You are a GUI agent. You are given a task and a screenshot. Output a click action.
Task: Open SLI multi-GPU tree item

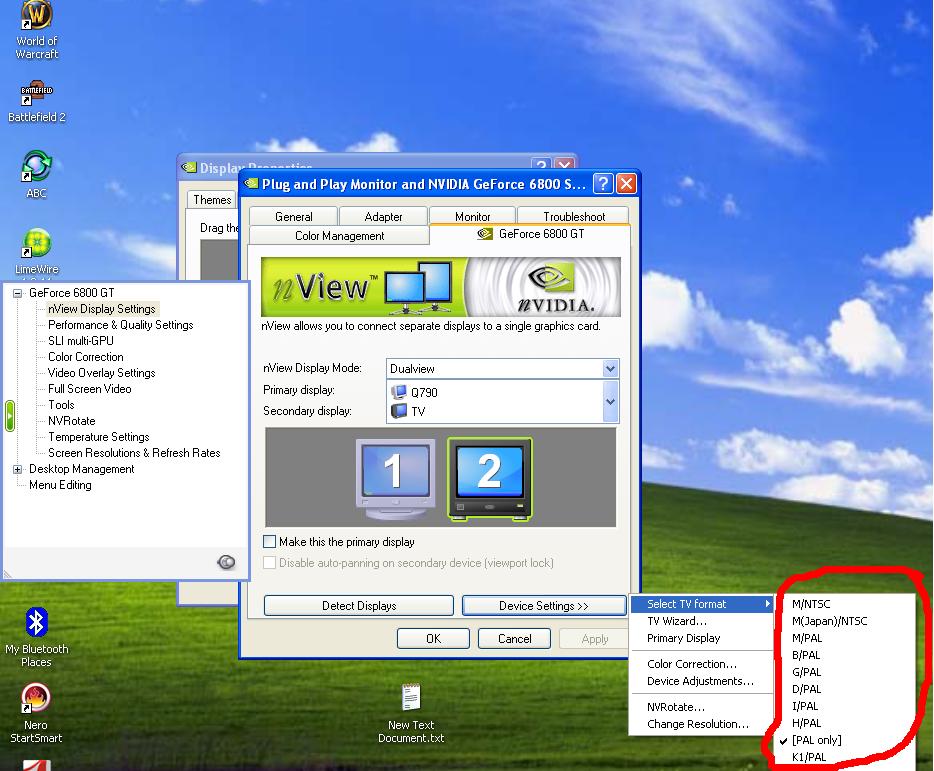tap(80, 341)
